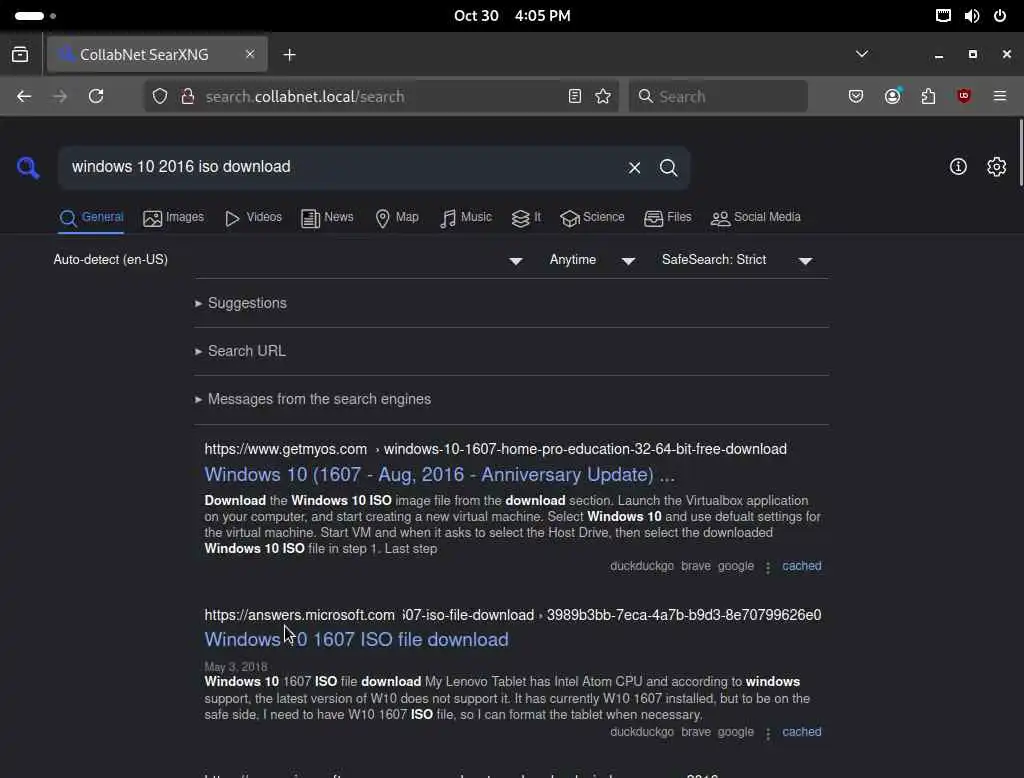Switch to the Files category tab
This screenshot has height=778, width=1024.
(667, 218)
